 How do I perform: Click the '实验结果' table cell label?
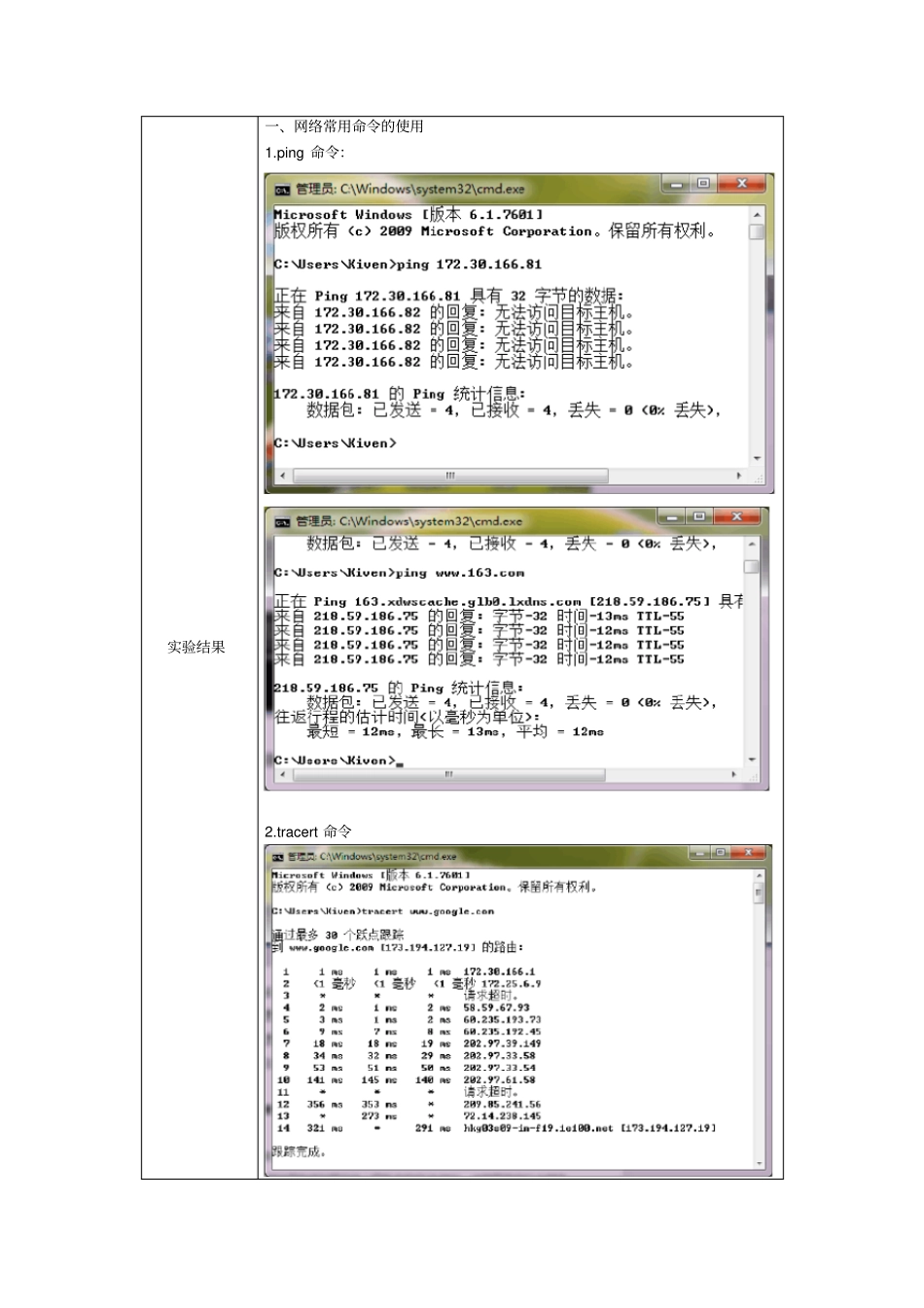point(196,648)
